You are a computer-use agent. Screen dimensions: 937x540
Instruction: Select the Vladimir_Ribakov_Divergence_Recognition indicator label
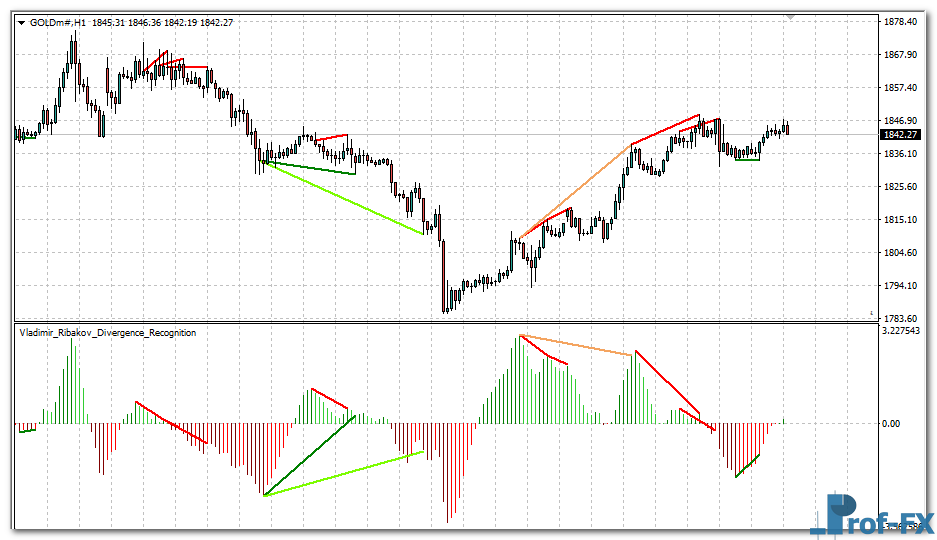[107, 332]
